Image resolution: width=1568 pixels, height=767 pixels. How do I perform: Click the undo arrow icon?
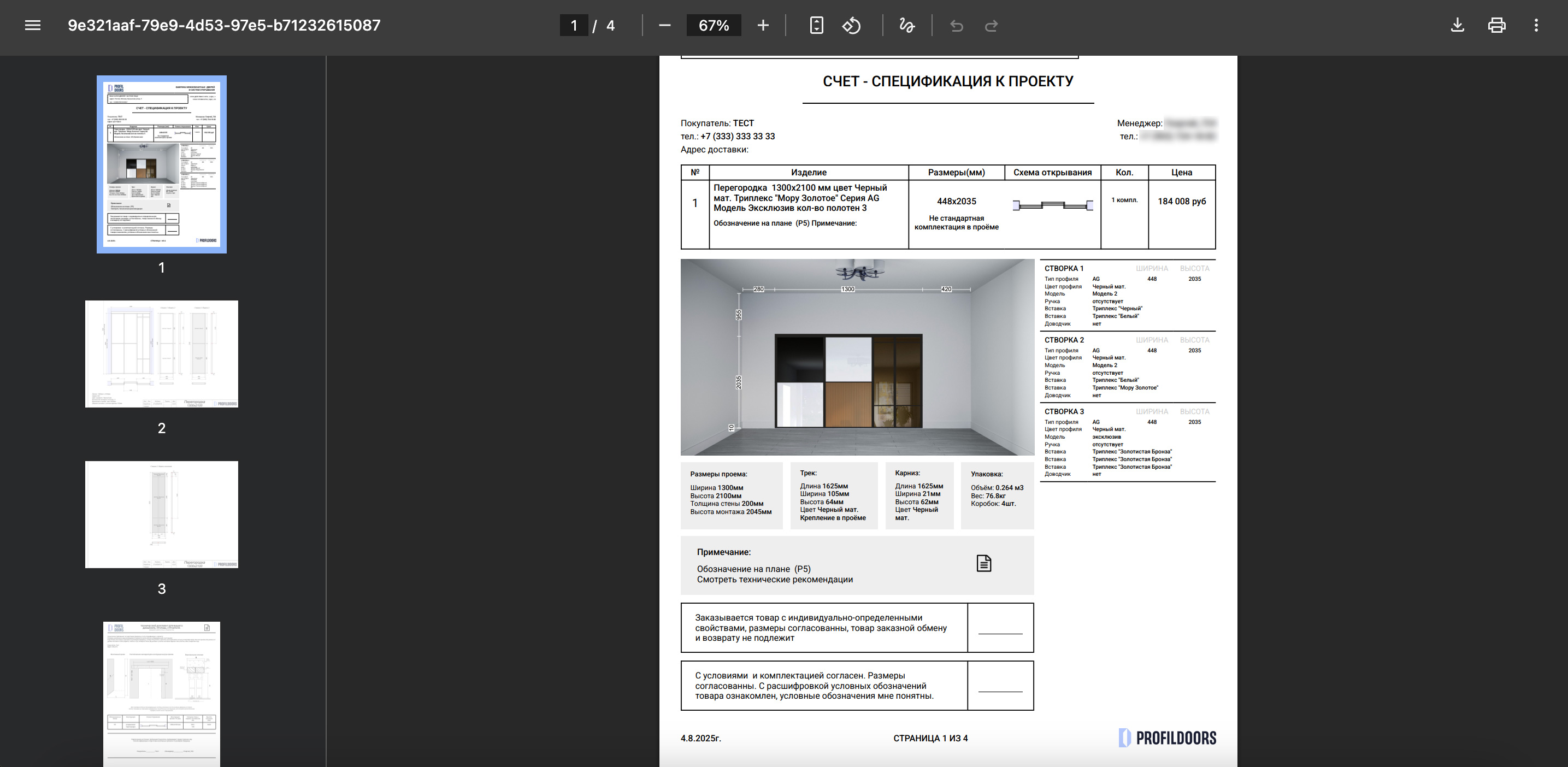(956, 26)
